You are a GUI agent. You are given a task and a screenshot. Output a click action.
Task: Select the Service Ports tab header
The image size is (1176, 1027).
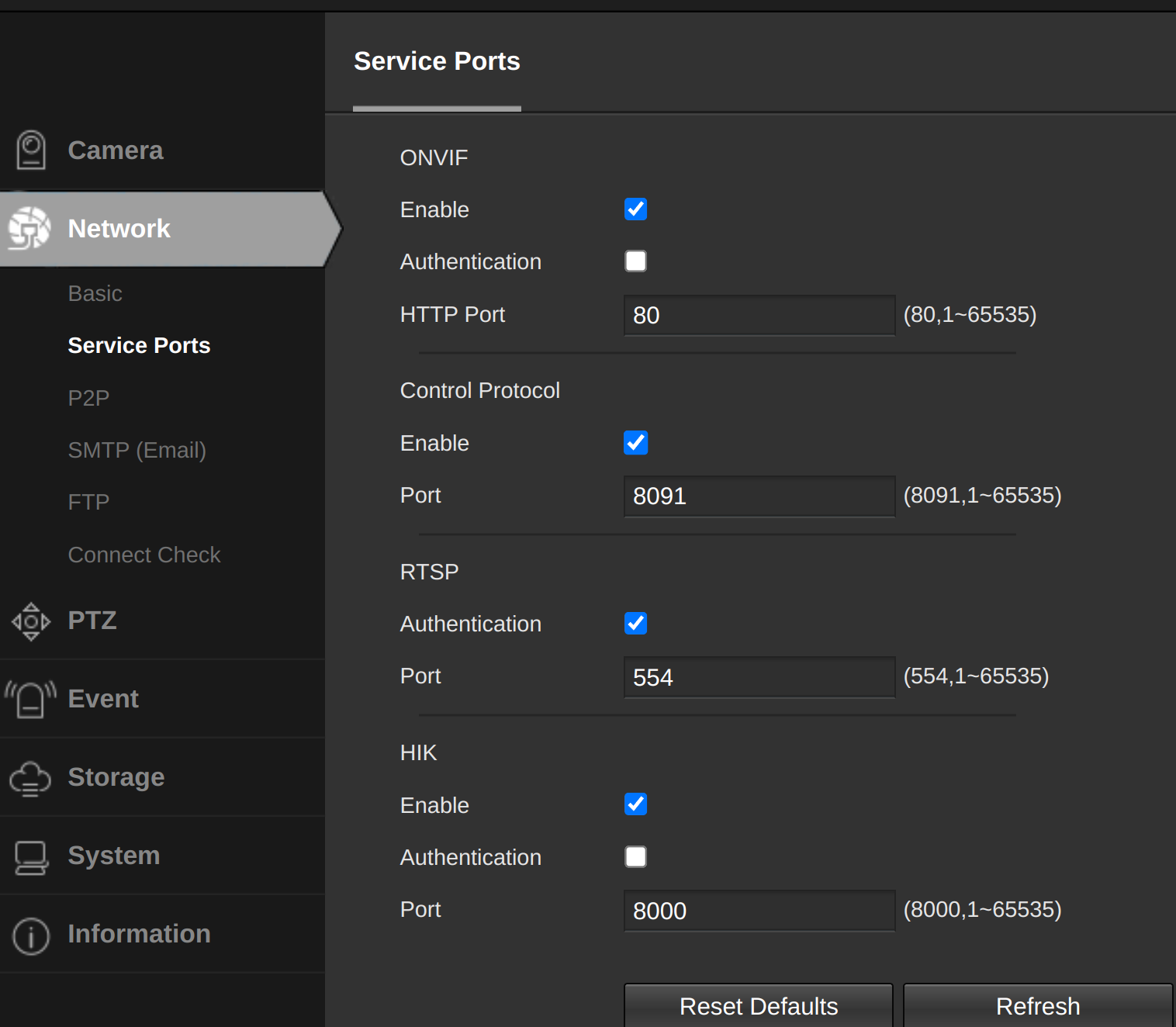(437, 61)
